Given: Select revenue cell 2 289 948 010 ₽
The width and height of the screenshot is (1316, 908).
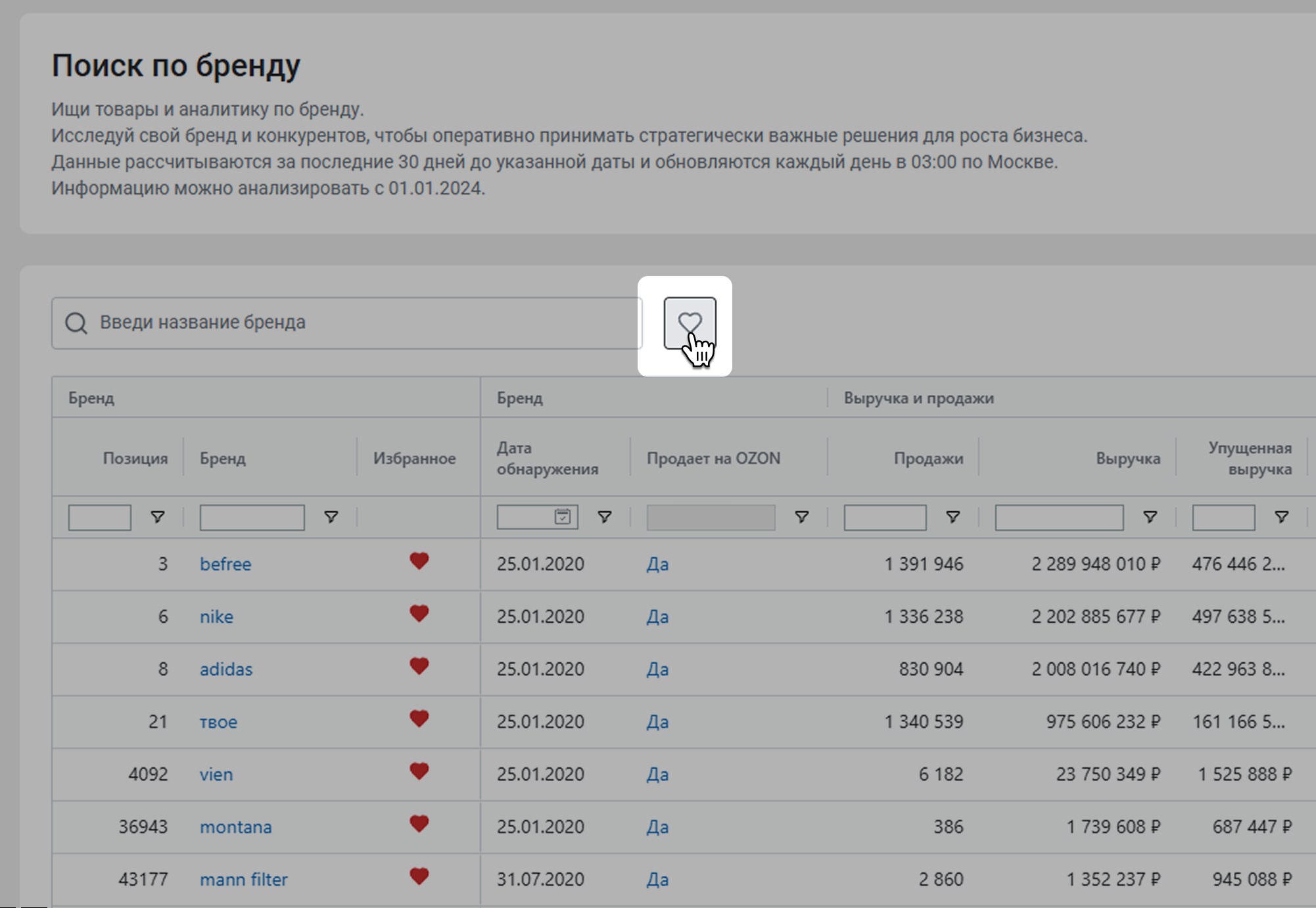Looking at the screenshot, I should 1096,564.
